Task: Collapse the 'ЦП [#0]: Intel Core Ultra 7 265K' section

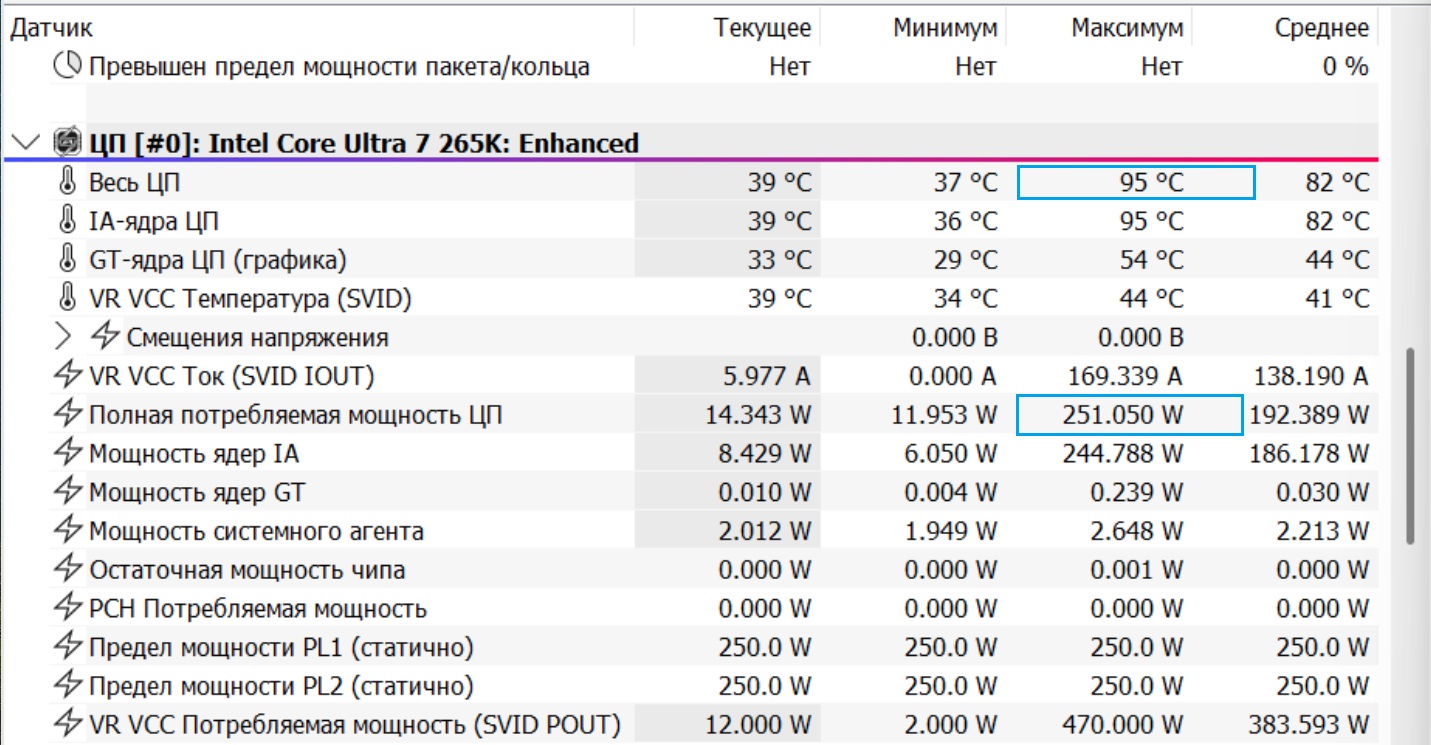Action: pos(28,142)
